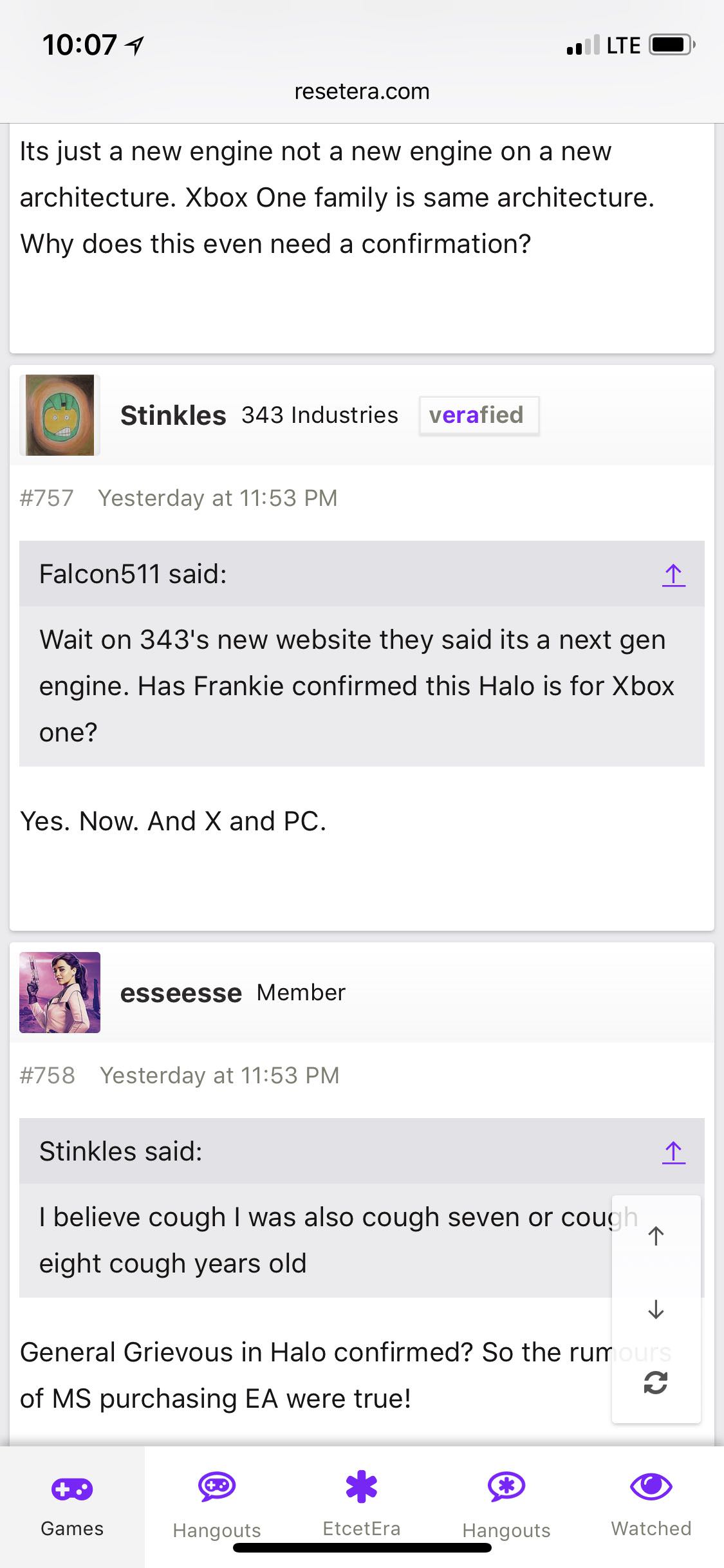Viewport: 724px width, 1568px height.
Task: Open post number #758 permalink
Action: coord(48,1076)
